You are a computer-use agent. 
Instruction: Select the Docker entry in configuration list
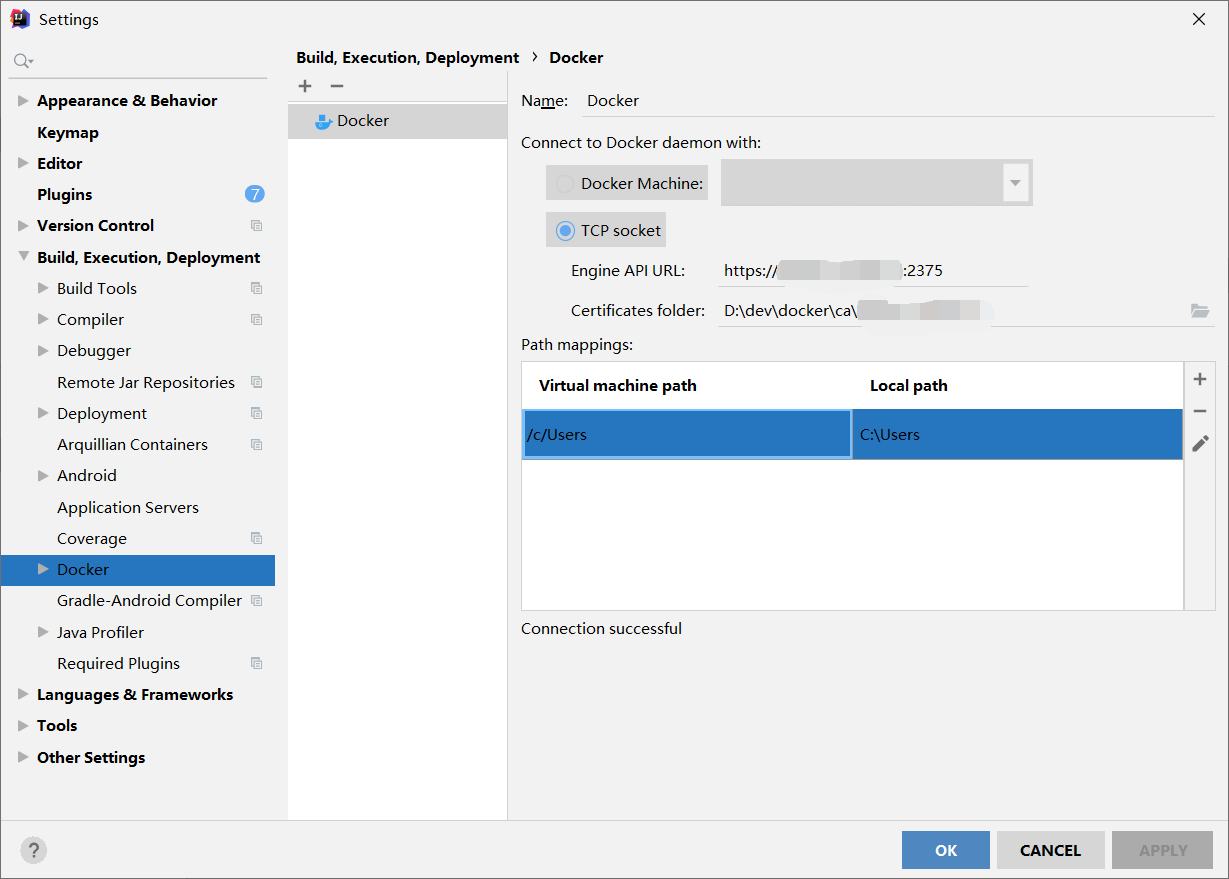(x=363, y=121)
